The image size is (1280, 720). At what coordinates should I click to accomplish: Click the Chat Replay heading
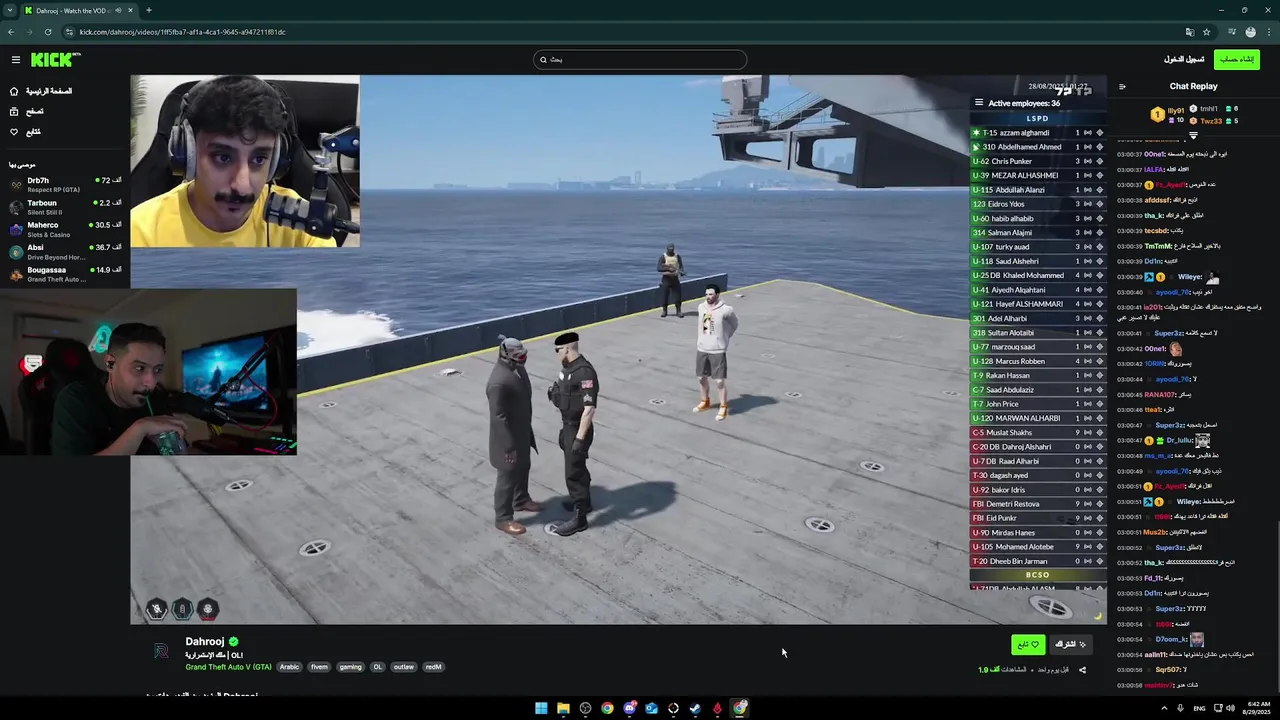point(1193,87)
